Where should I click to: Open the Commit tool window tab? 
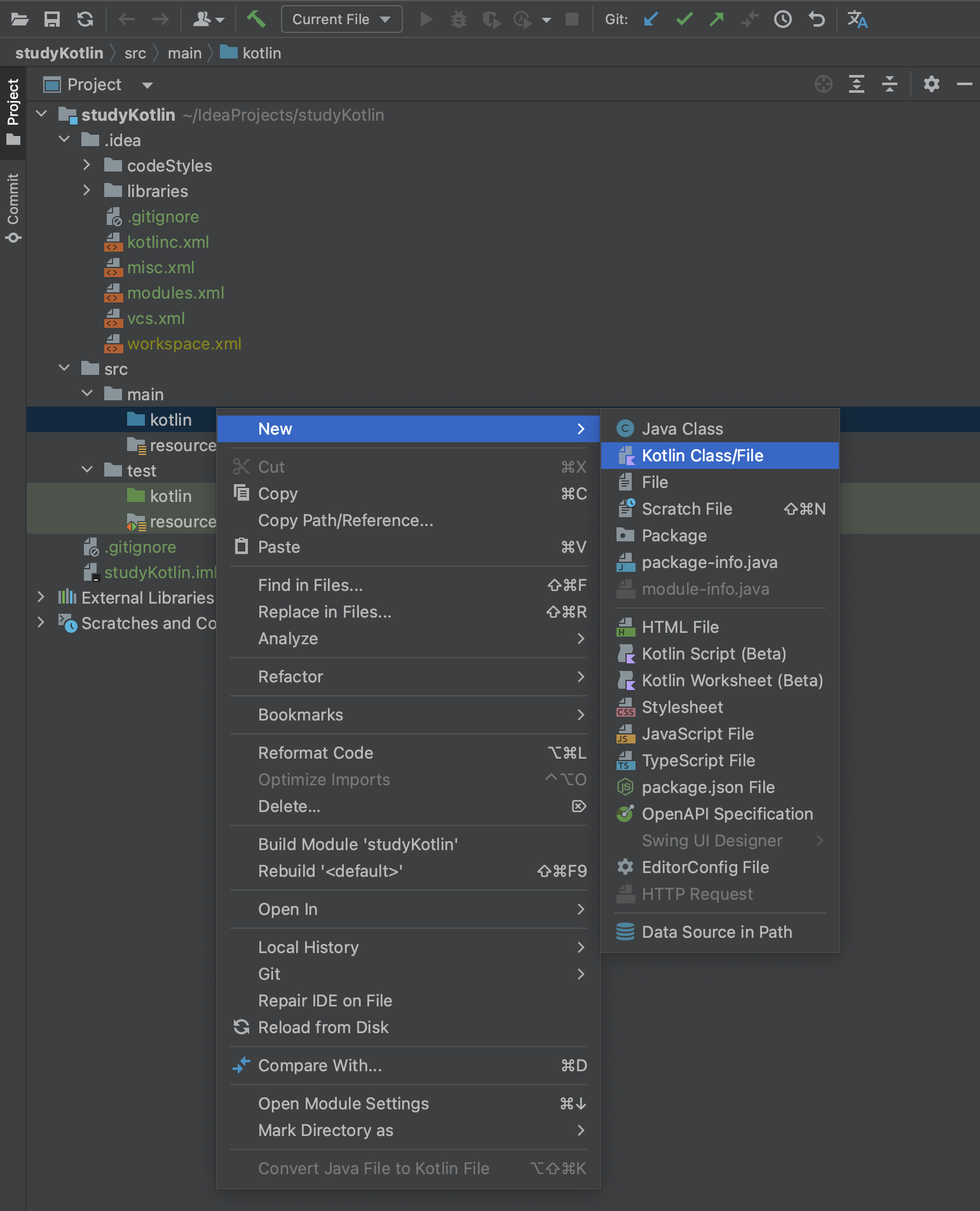tap(13, 208)
